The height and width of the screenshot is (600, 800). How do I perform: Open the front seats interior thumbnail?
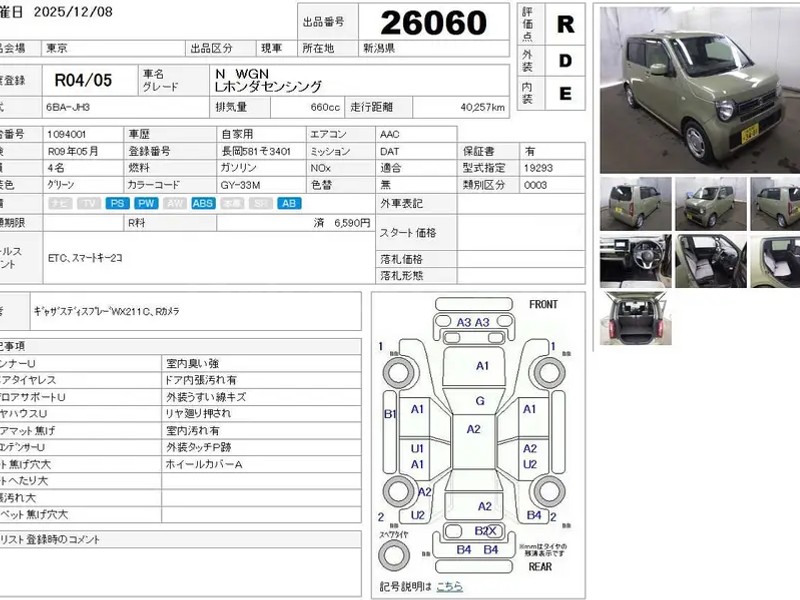click(x=711, y=261)
